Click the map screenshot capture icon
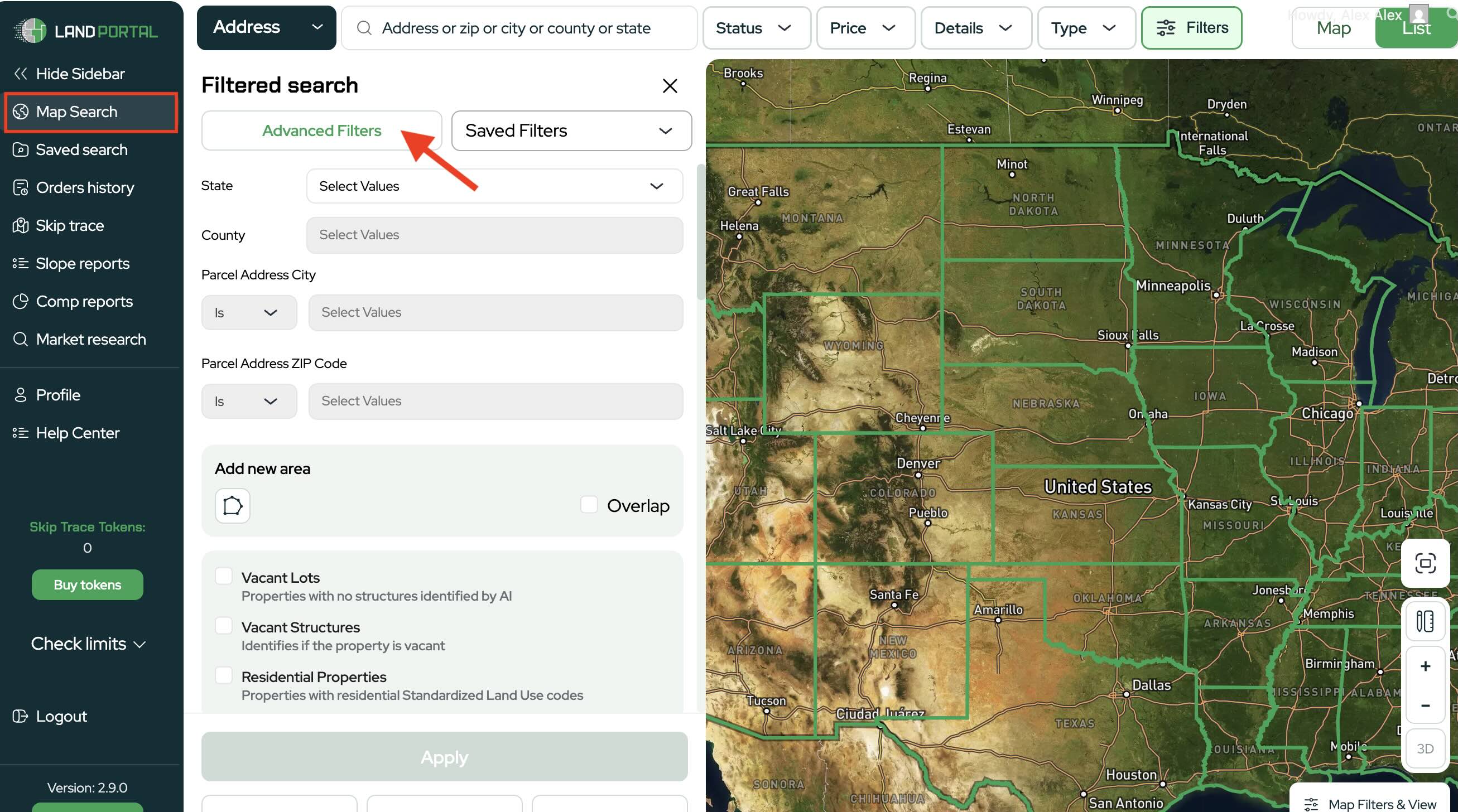1458x812 pixels. pyautogui.click(x=1425, y=563)
